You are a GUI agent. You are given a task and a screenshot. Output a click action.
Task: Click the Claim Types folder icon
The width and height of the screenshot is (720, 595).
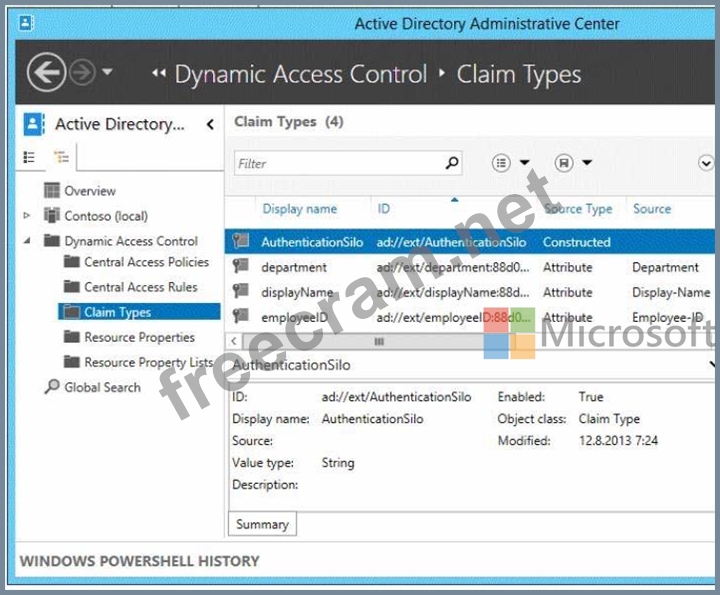(71, 312)
